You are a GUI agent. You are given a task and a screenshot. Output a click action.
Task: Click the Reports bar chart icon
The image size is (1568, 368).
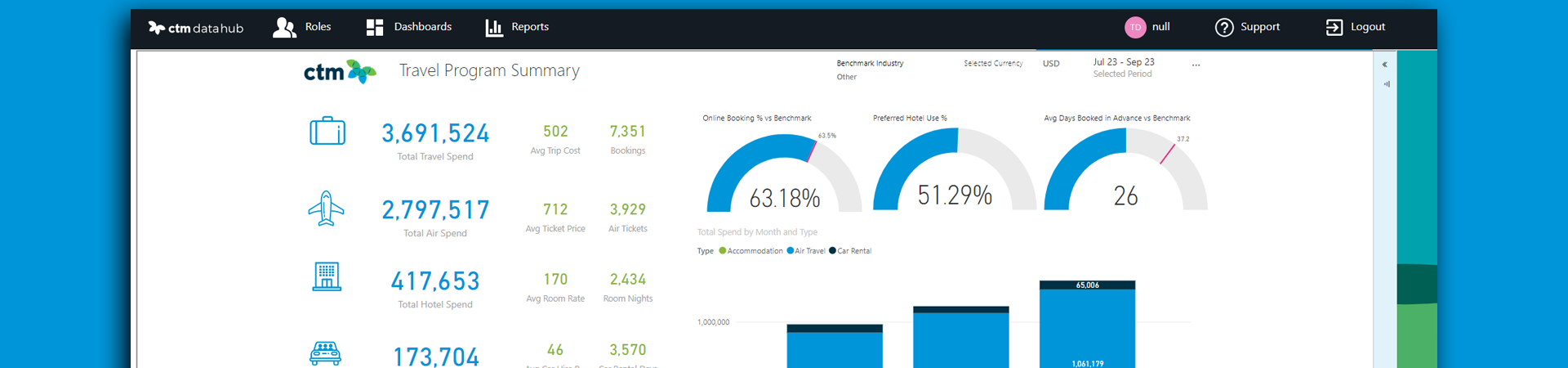click(494, 28)
